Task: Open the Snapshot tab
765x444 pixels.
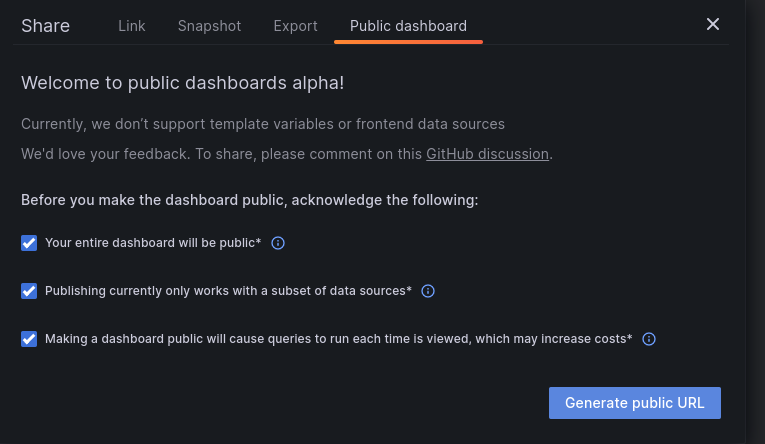Action: coord(209,26)
